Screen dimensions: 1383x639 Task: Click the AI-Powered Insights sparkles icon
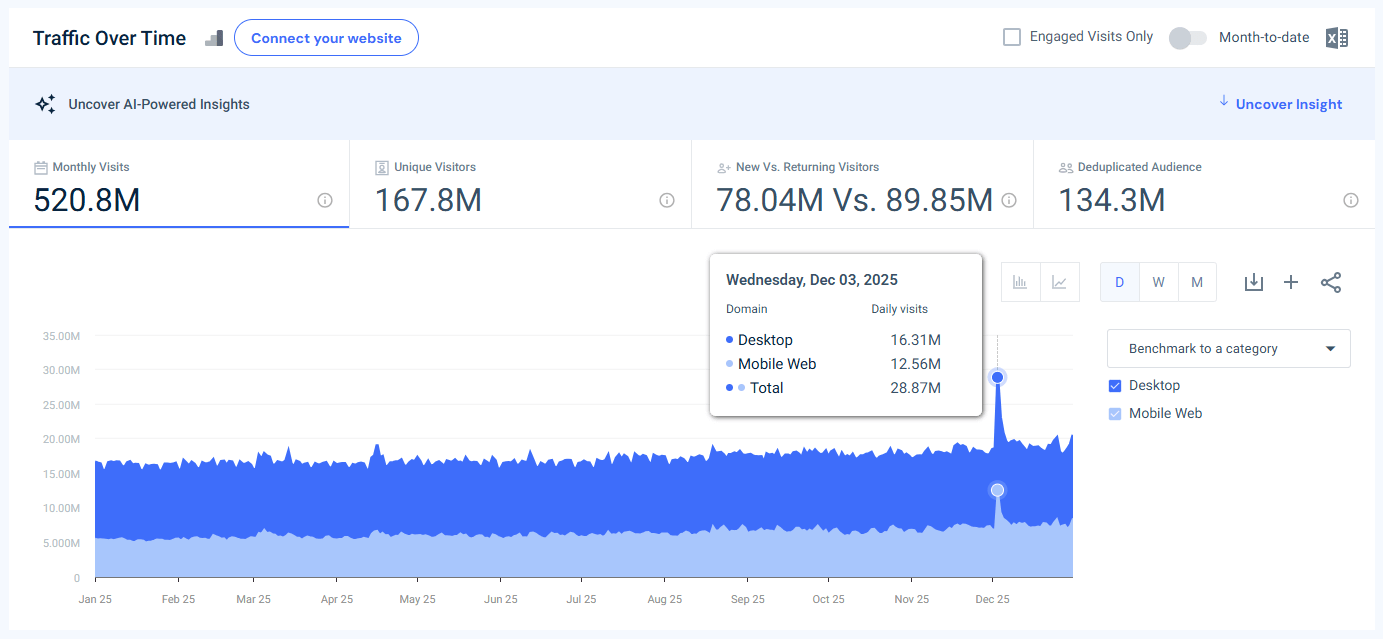coord(45,103)
